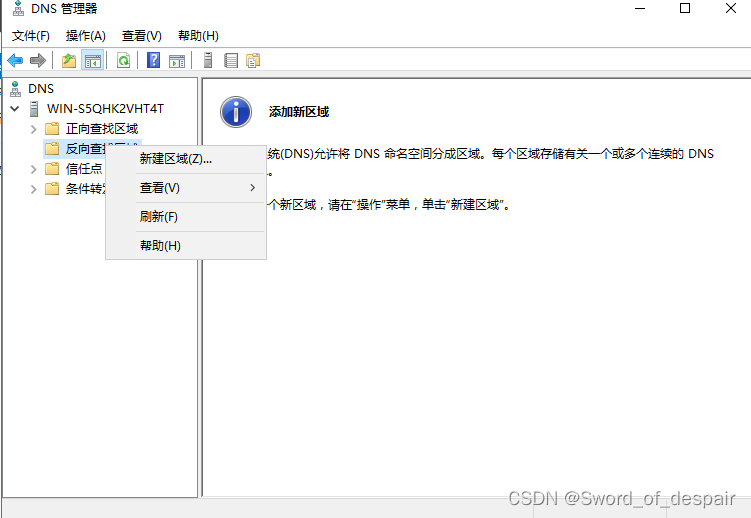
Task: Open the blue question mark Help icon
Action: (153, 60)
